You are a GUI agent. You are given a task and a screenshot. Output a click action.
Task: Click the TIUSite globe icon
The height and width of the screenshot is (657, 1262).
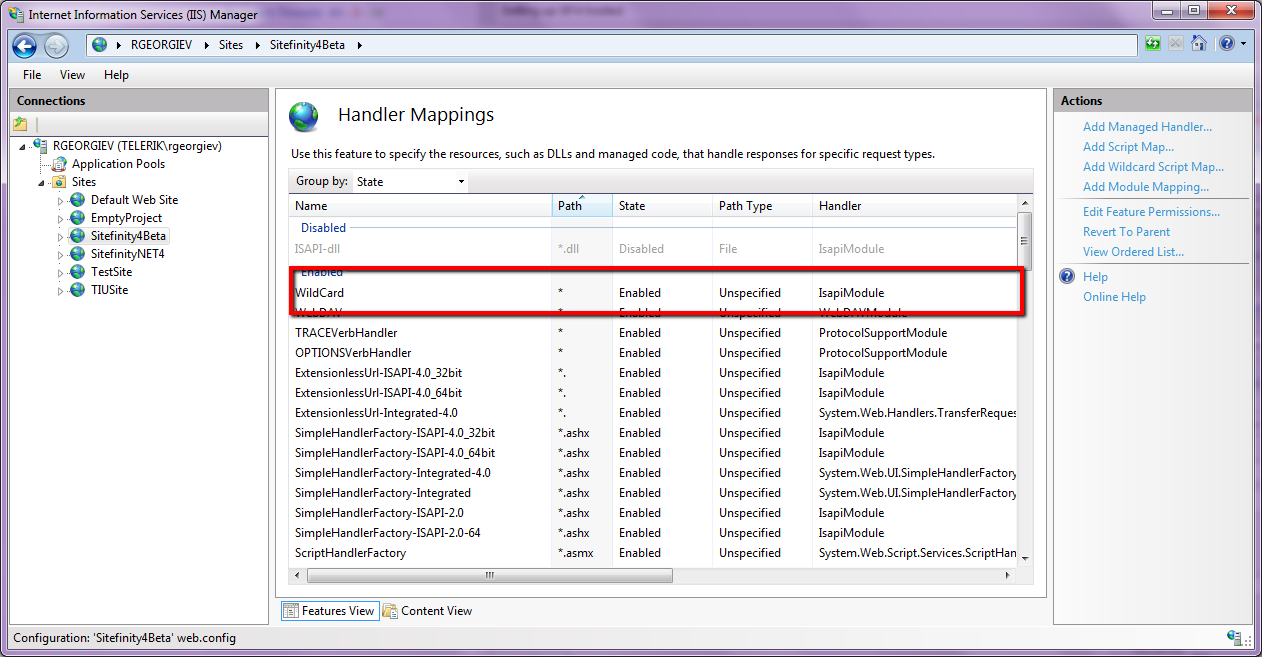tap(77, 290)
